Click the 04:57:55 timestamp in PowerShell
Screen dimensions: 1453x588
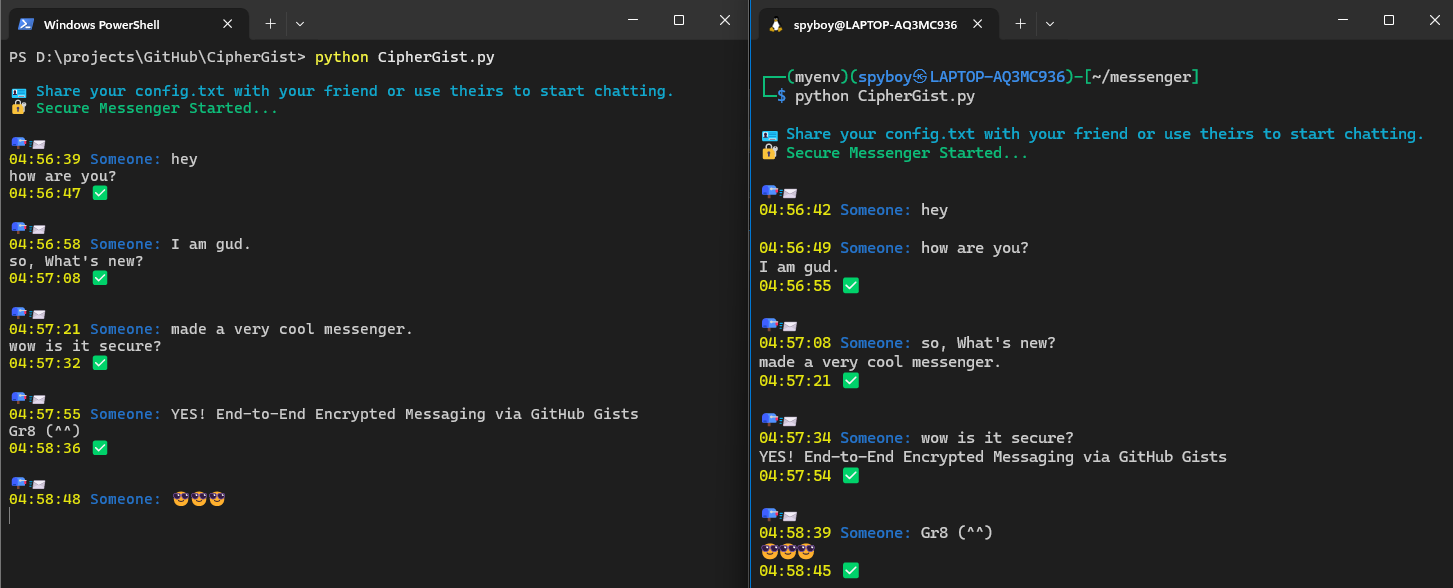(x=45, y=414)
